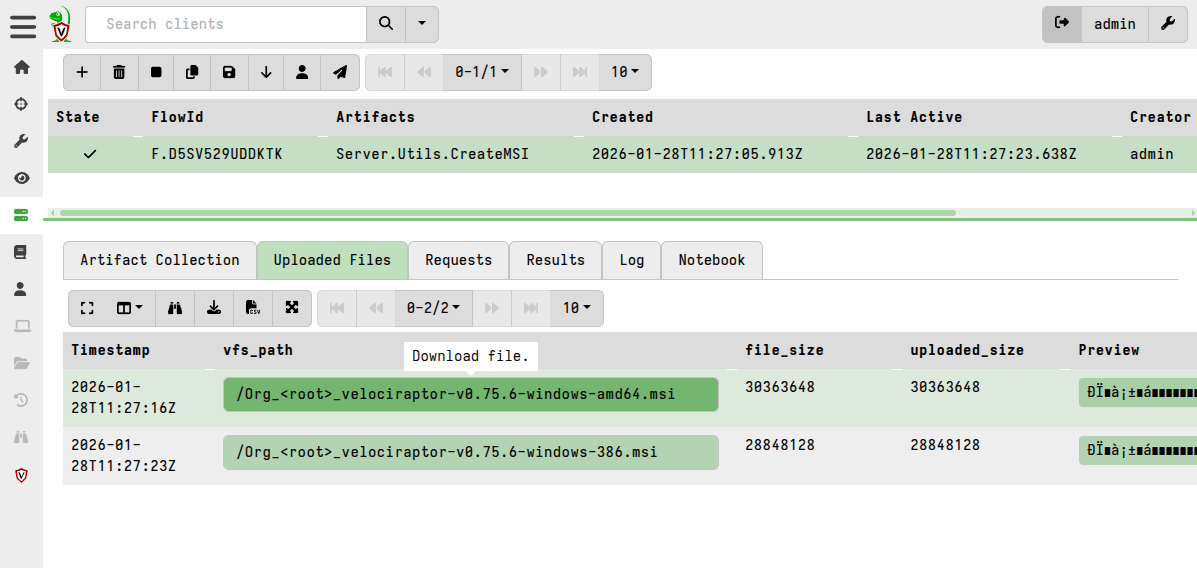Click the download icon in the uploaded files toolbar
The width and height of the screenshot is (1197, 568).
tap(214, 308)
